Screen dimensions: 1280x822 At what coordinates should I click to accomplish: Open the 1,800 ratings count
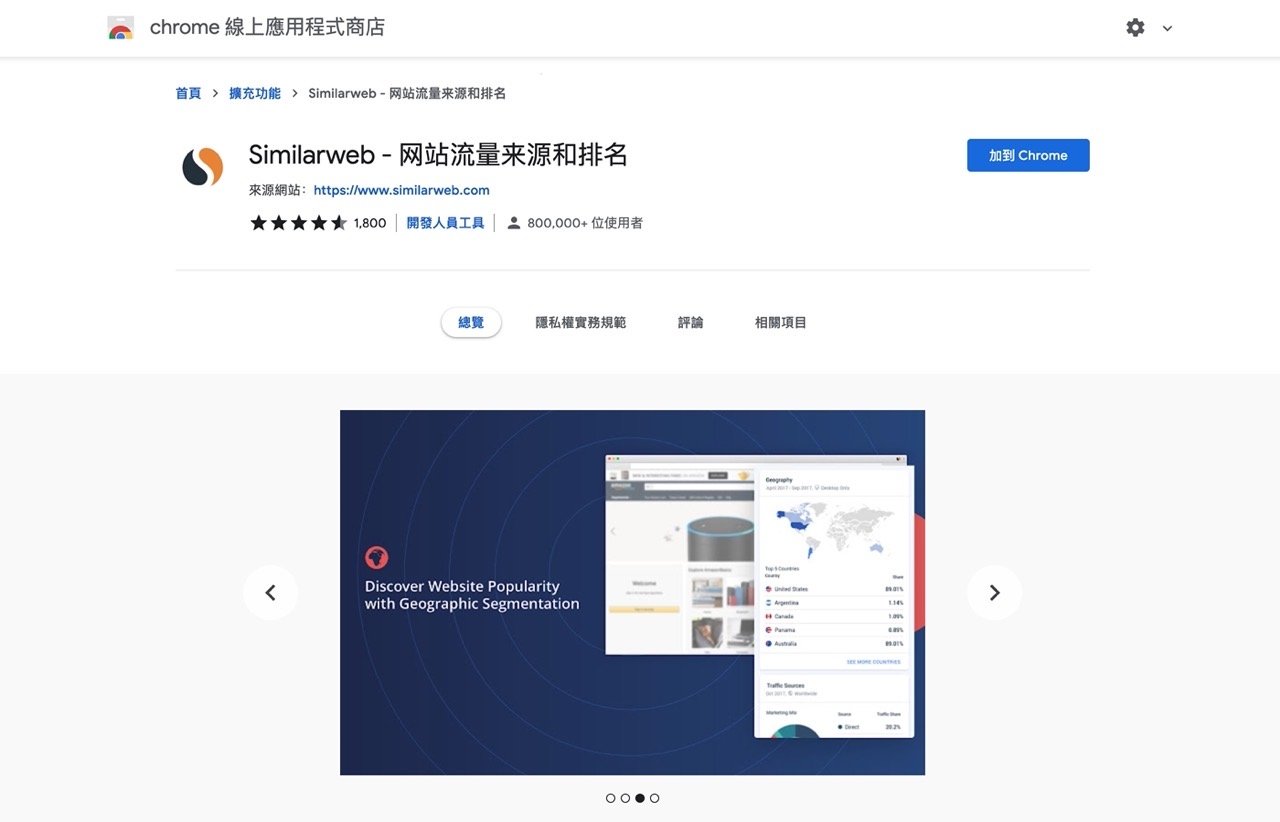pos(370,223)
